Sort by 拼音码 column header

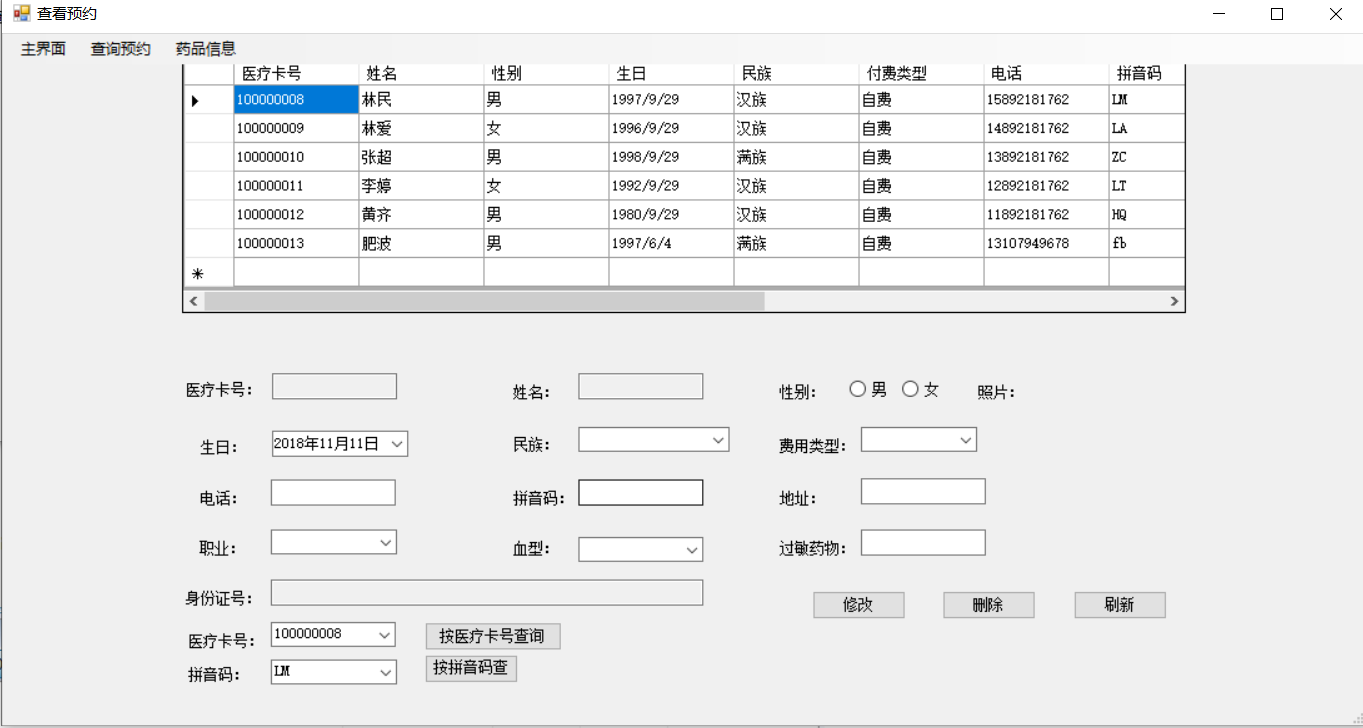[x=1146, y=74]
